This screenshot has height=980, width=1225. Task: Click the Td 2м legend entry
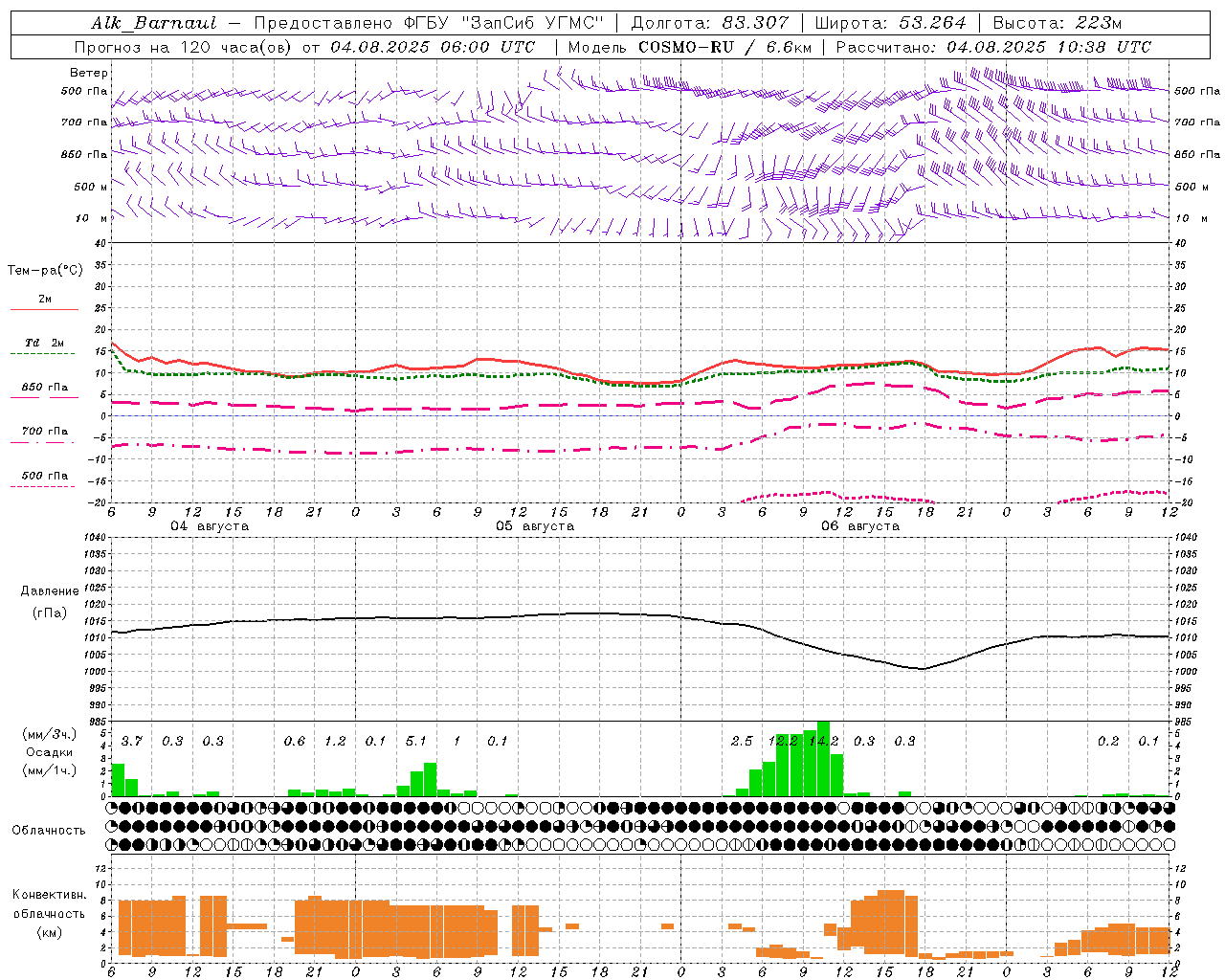pos(44,346)
